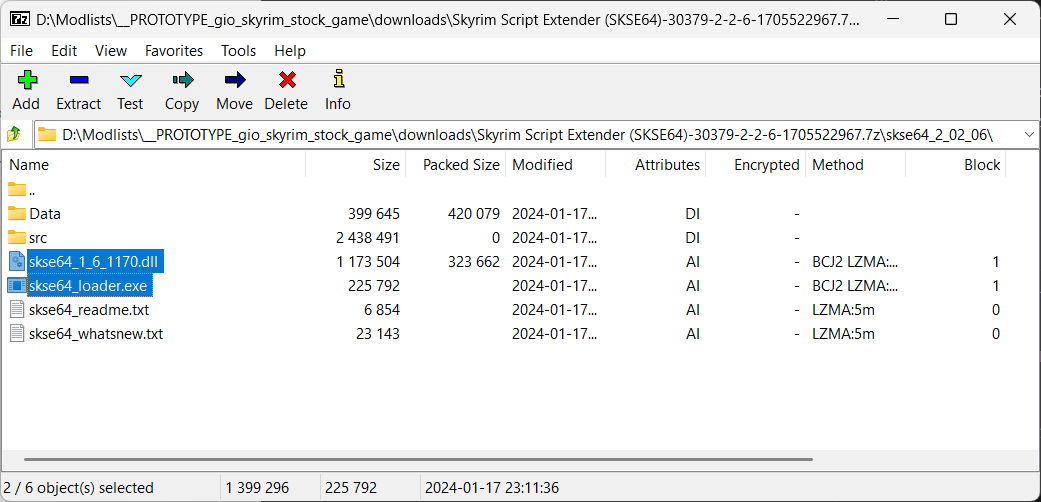1041x502 pixels.
Task: Click status bar date '2024-01-17 23:11:36'
Action: point(492,488)
